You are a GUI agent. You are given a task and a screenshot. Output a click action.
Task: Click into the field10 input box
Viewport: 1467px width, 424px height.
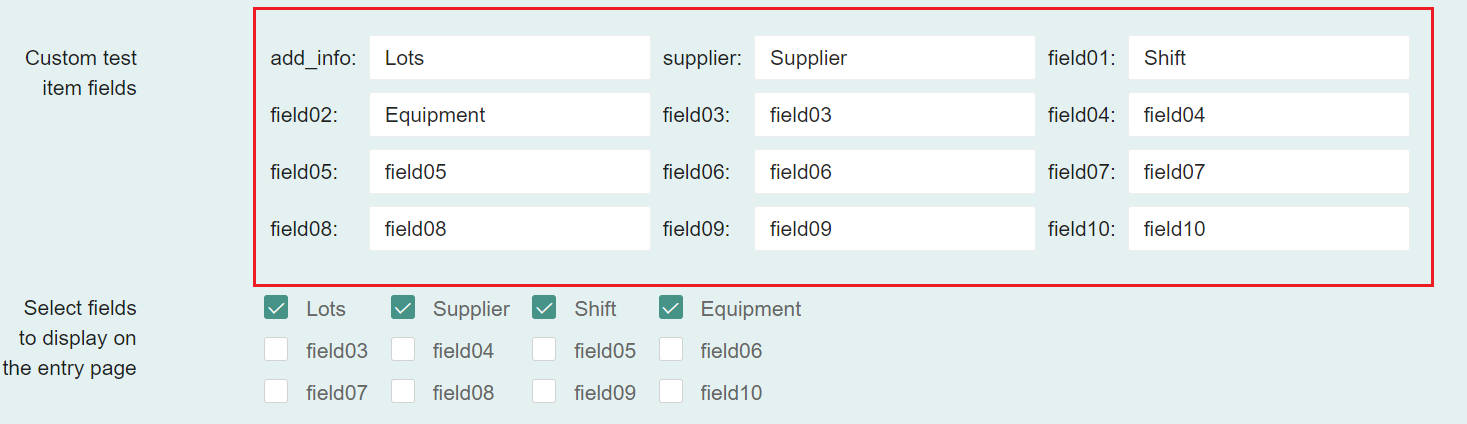point(1268,229)
